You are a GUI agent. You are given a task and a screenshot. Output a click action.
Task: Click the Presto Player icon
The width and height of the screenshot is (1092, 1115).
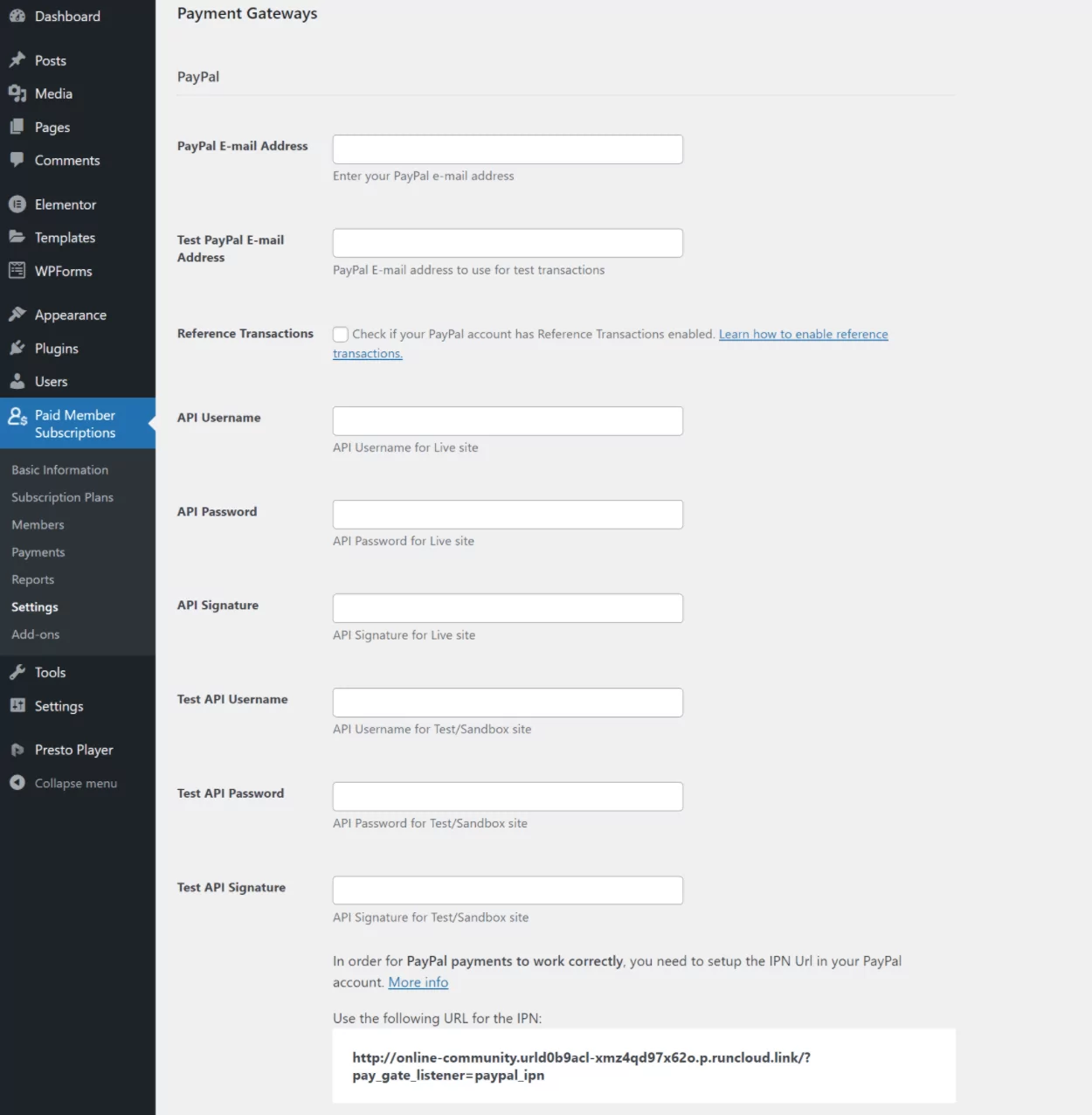(x=17, y=750)
